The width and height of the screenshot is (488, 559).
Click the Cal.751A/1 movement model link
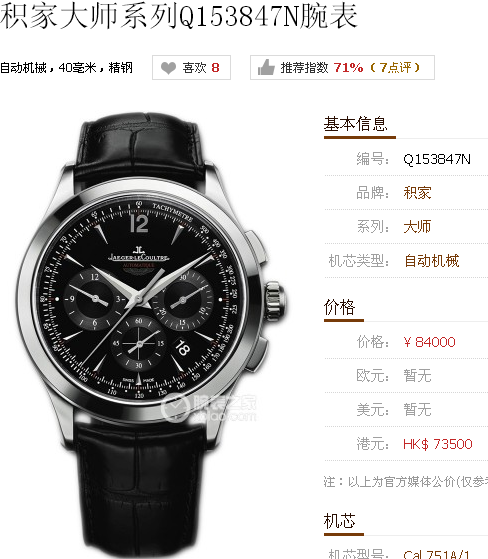[x=437, y=554]
